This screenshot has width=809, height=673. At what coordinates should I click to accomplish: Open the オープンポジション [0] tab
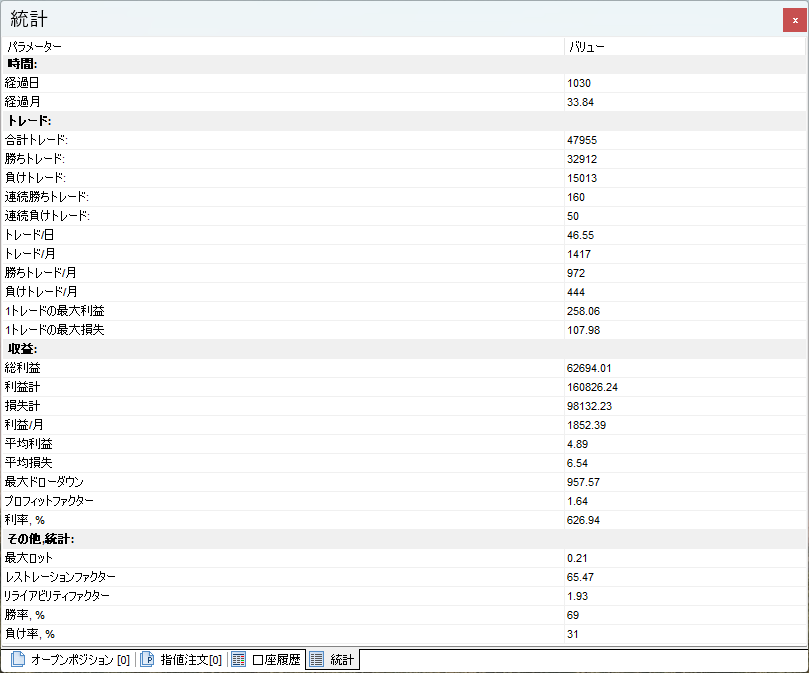tap(79, 660)
